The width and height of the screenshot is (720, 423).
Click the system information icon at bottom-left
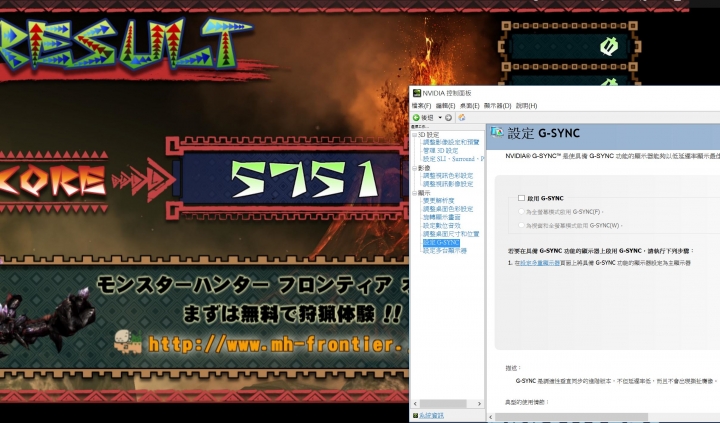[x=415, y=416]
